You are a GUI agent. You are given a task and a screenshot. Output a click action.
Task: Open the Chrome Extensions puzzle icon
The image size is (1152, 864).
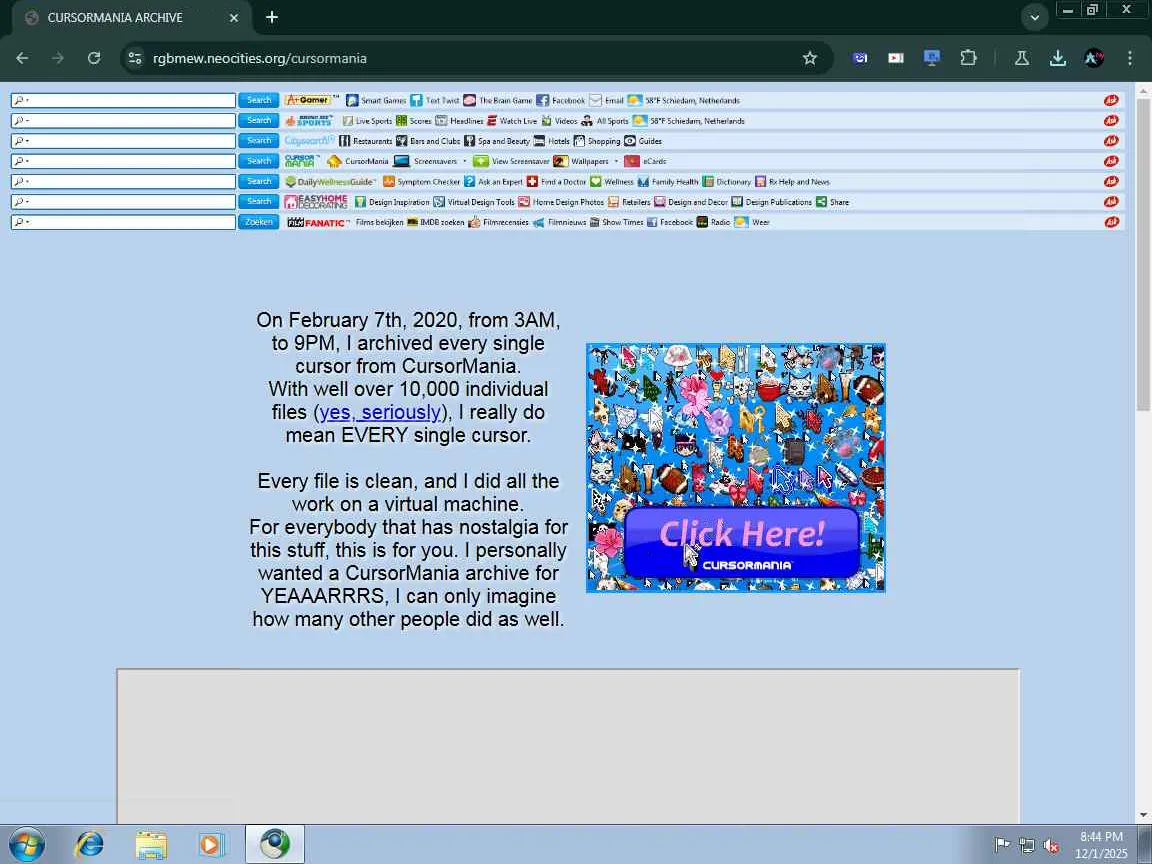968,58
